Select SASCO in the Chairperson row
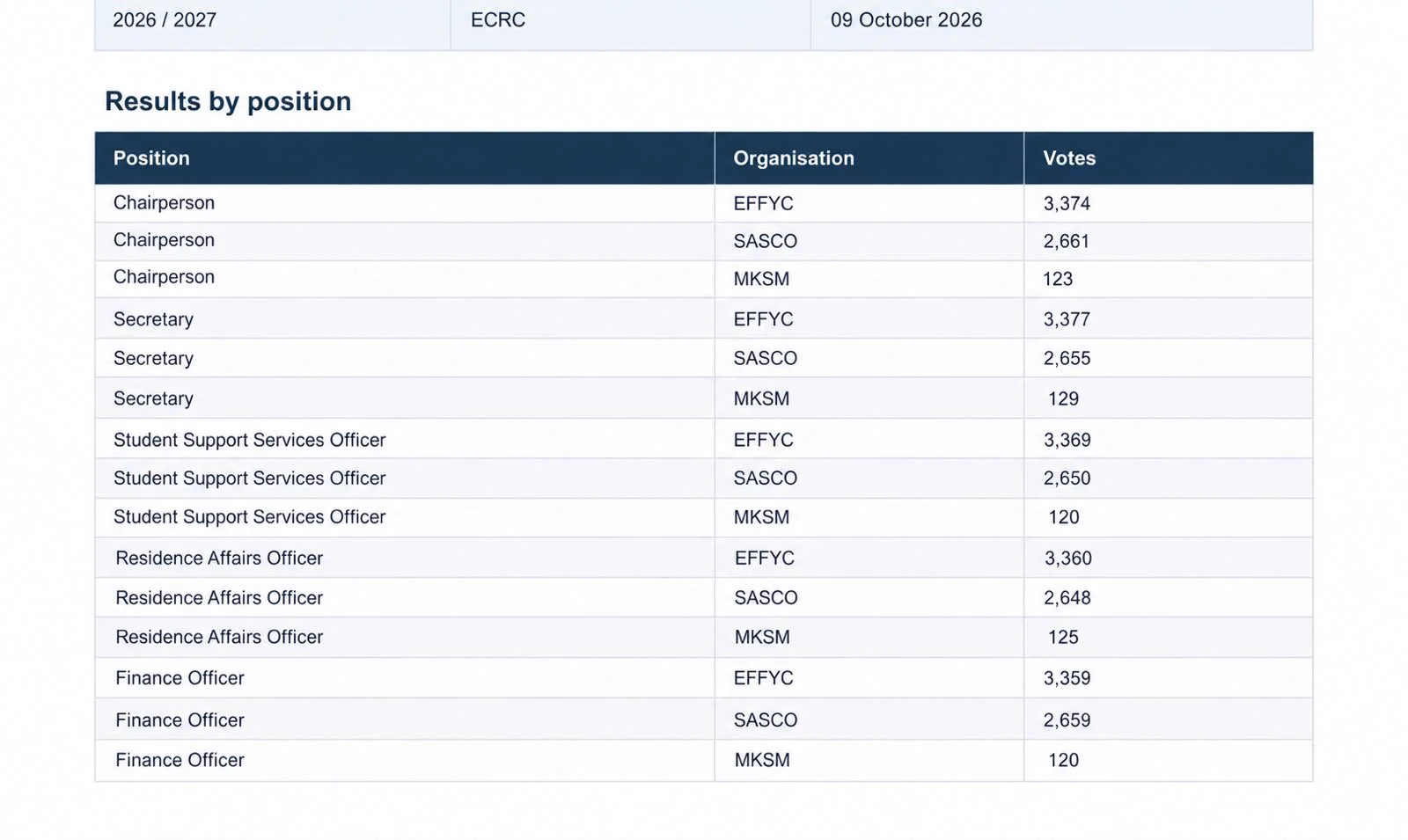This screenshot has width=1408, height=840. pyautogui.click(x=766, y=241)
